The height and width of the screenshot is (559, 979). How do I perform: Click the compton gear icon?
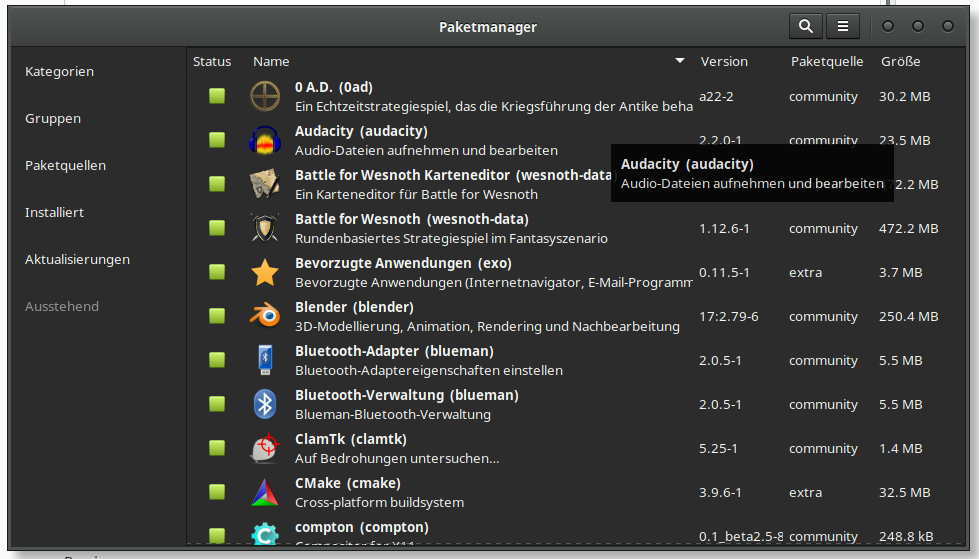[265, 534]
